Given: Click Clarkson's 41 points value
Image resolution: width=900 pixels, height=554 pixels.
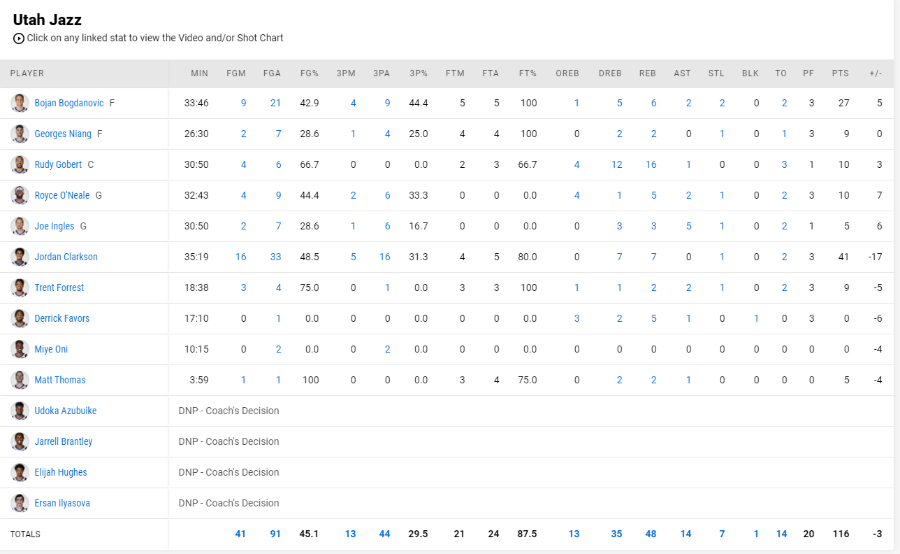Looking at the screenshot, I should click(x=843, y=257).
